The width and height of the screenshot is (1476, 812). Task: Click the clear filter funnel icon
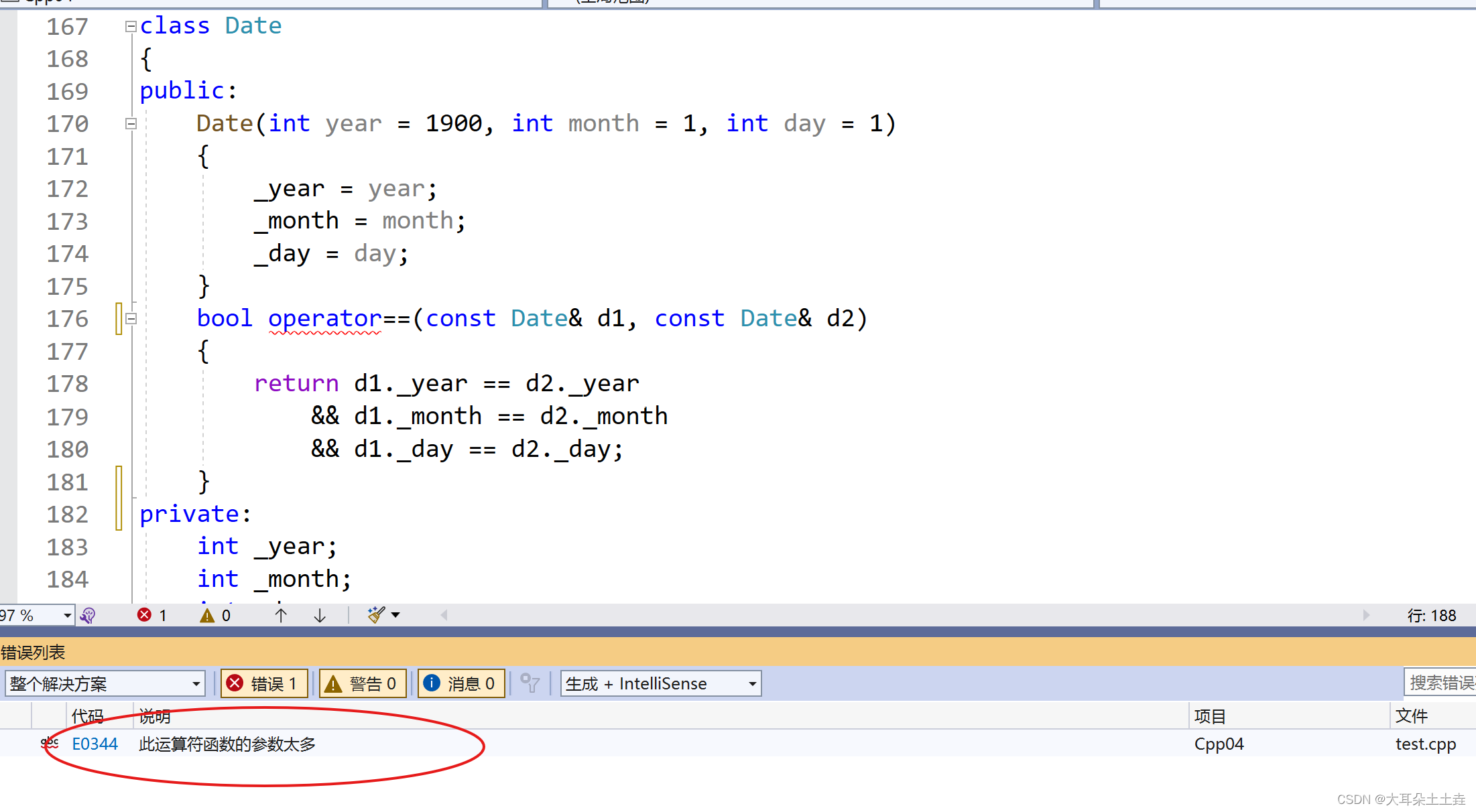pyautogui.click(x=530, y=683)
